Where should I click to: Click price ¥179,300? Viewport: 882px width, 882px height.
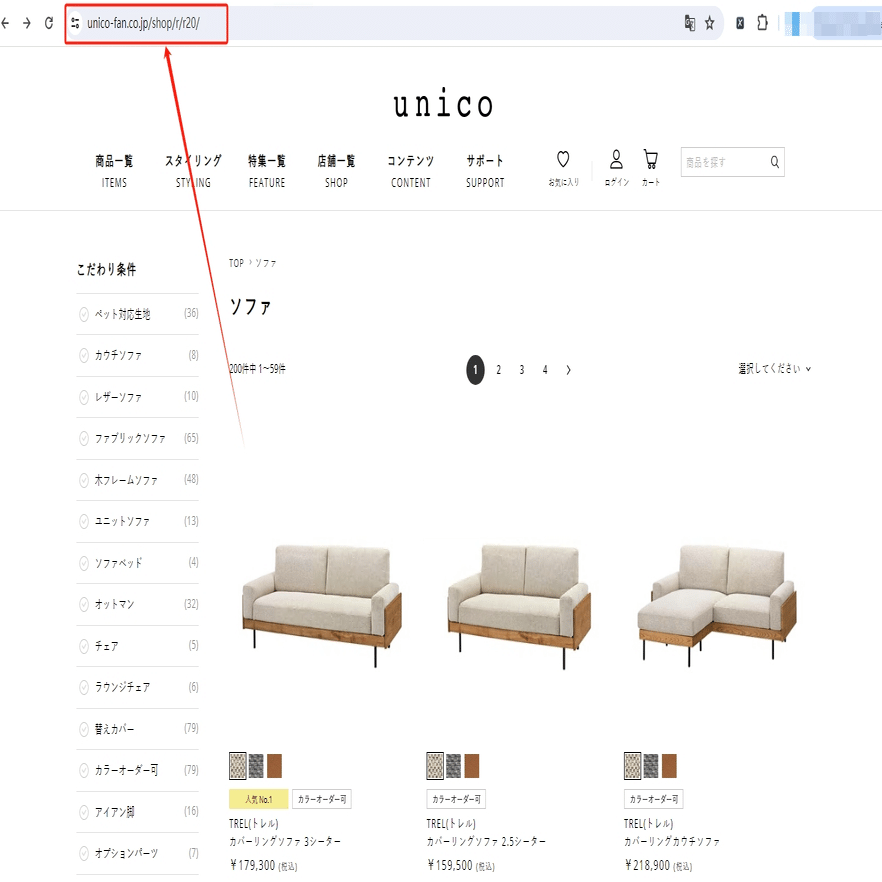253,865
